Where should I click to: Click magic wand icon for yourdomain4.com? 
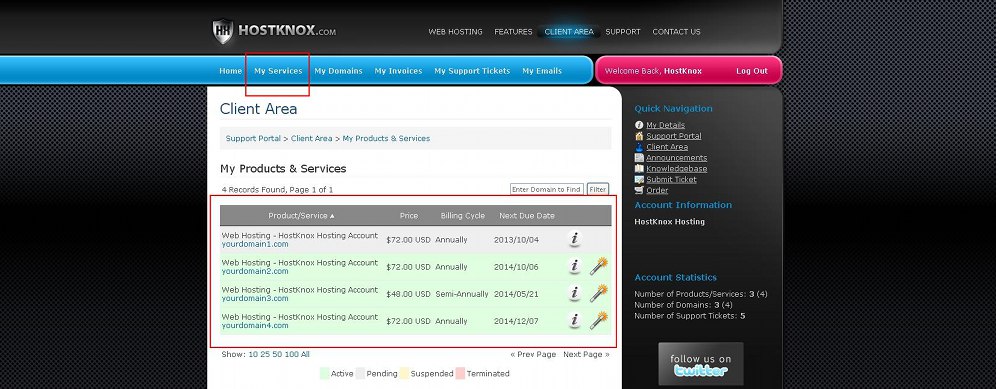pos(598,321)
